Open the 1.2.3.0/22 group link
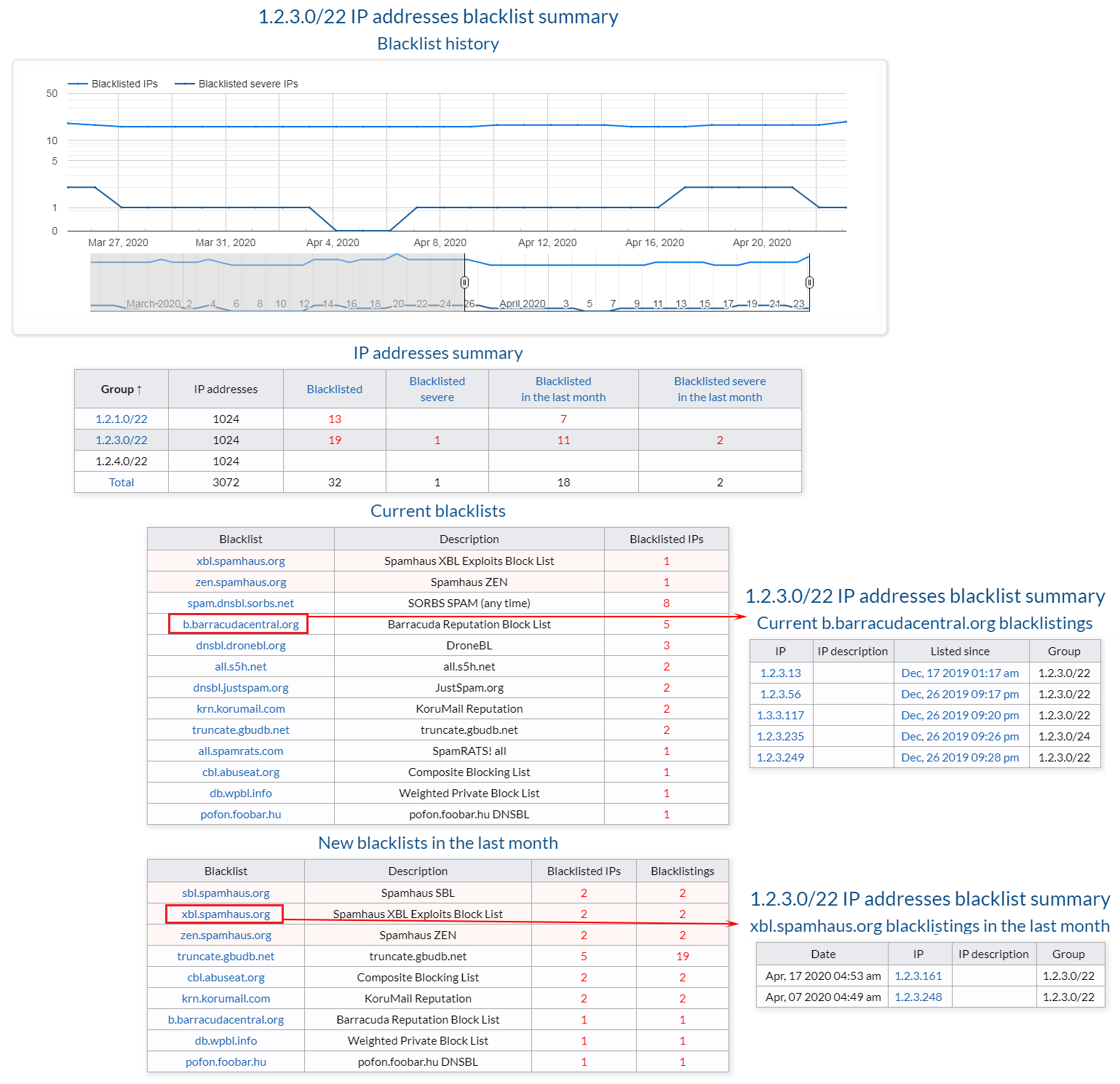 120,440
